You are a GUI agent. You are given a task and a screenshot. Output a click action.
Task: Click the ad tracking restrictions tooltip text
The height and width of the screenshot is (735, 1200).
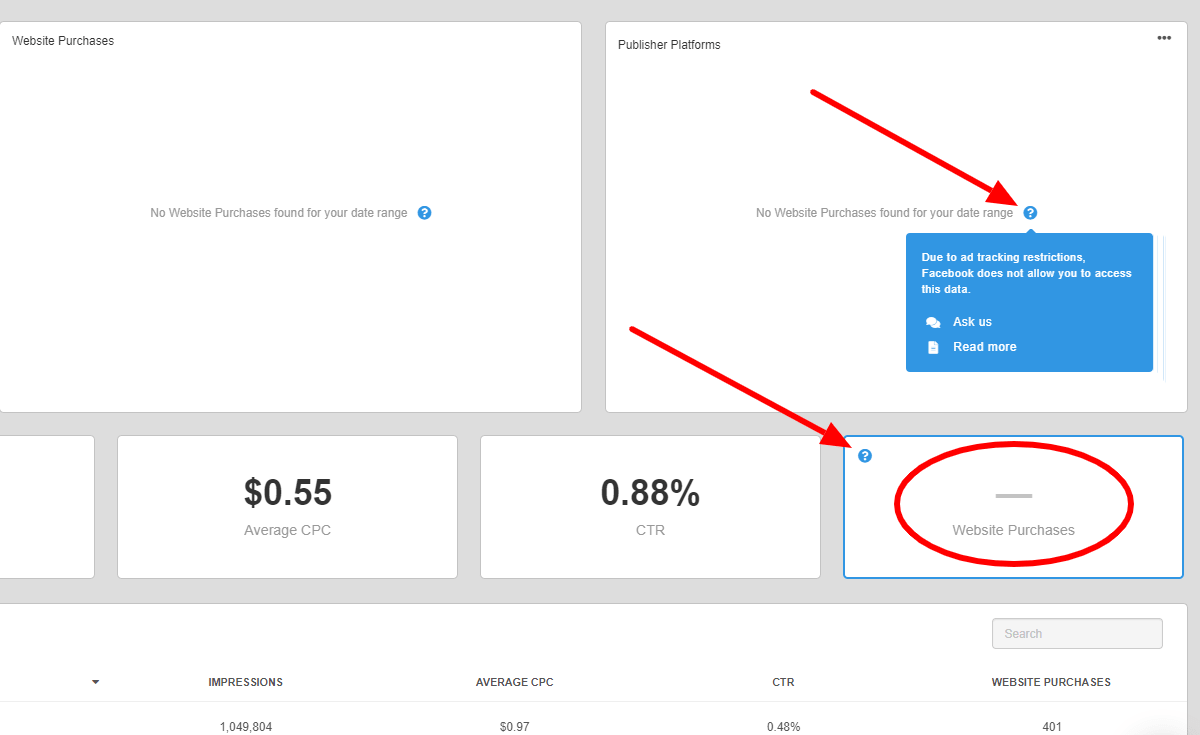[x=1026, y=273]
